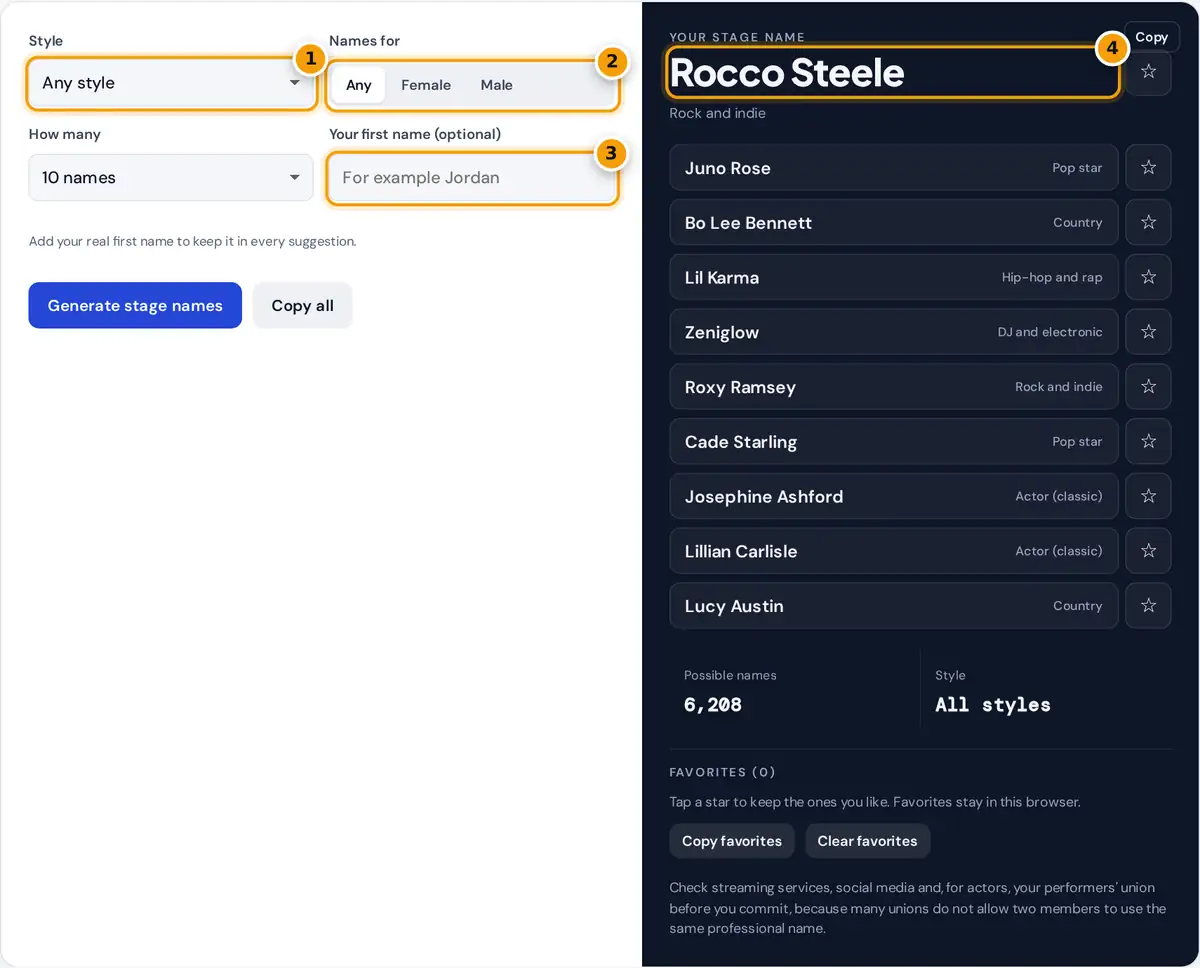1200x968 pixels.
Task: Mark Josephine Ashford as favorite star
Action: (1148, 496)
